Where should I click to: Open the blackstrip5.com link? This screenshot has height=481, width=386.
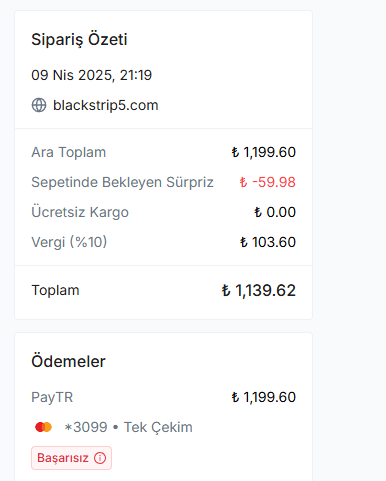pos(106,105)
